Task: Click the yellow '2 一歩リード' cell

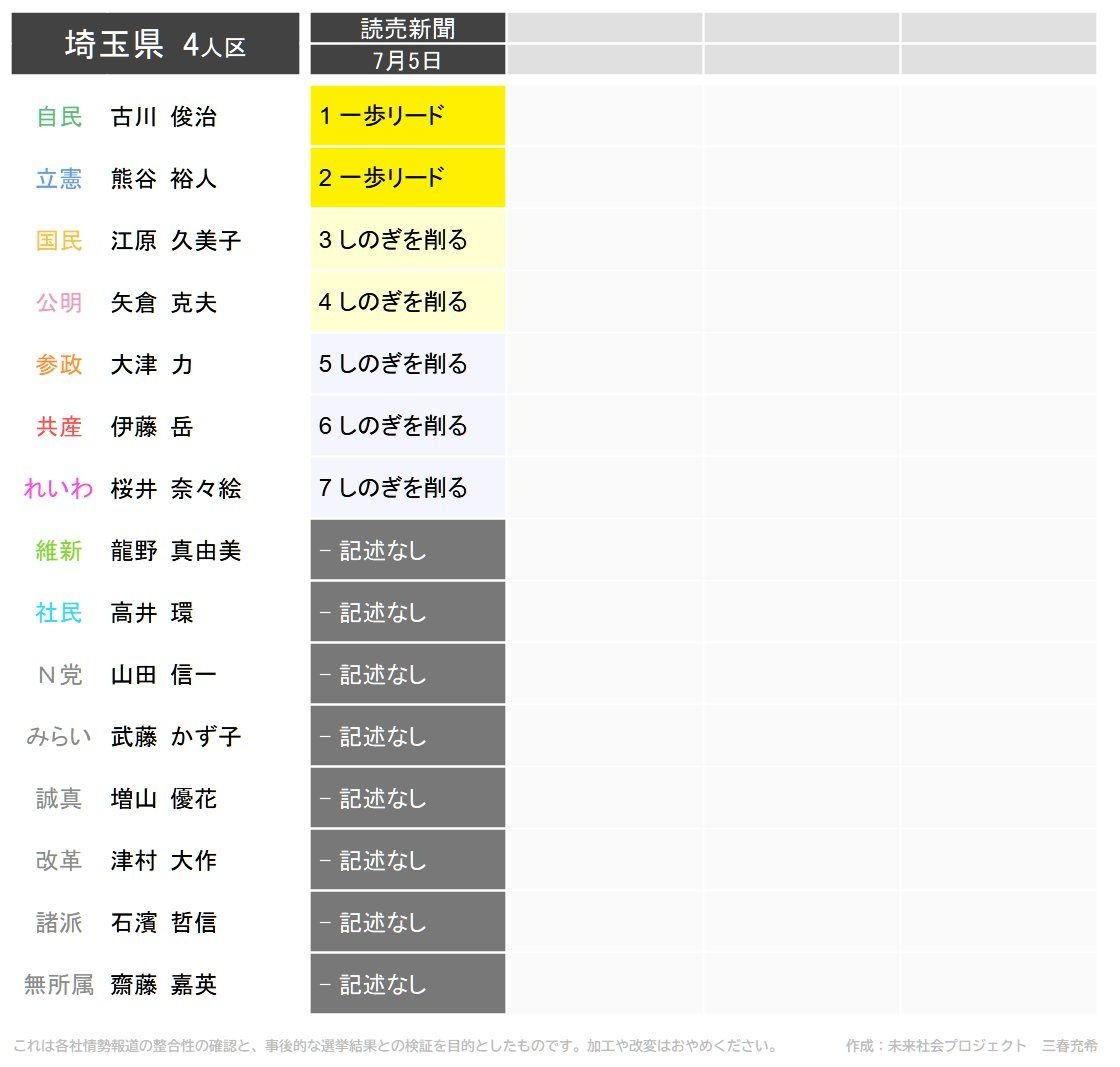Action: pos(407,178)
